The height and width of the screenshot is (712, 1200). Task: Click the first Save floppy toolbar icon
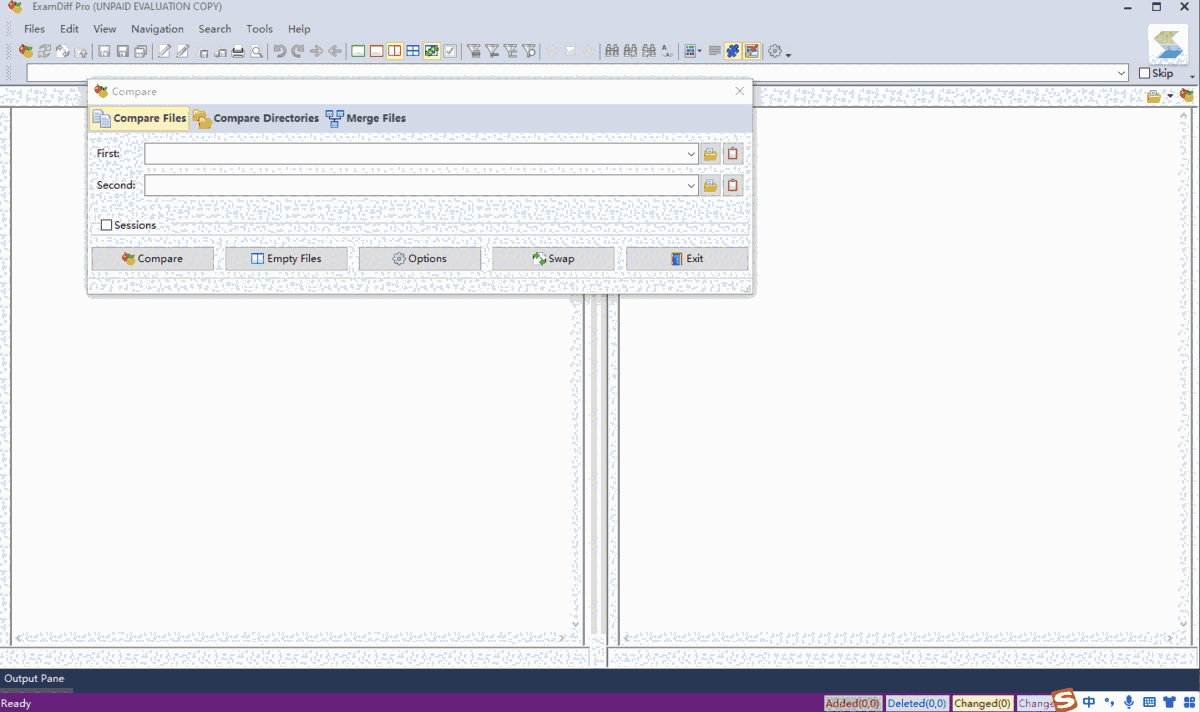pyautogui.click(x=104, y=51)
